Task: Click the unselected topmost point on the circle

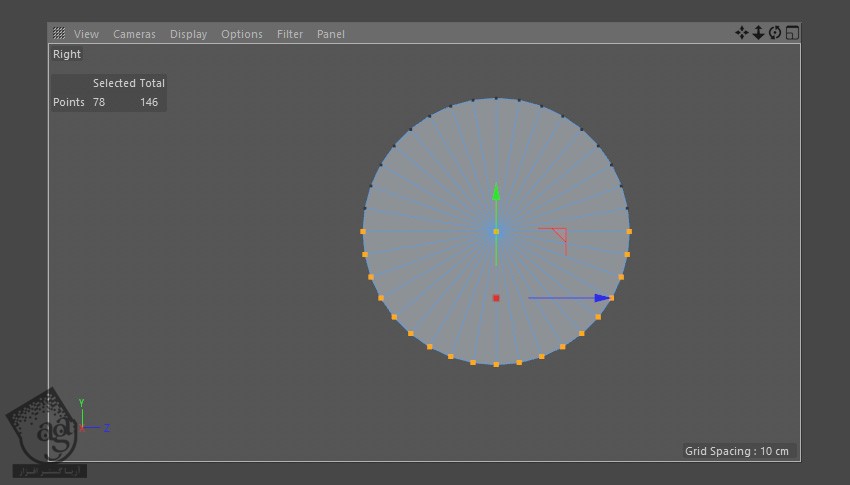Action: pos(496,98)
